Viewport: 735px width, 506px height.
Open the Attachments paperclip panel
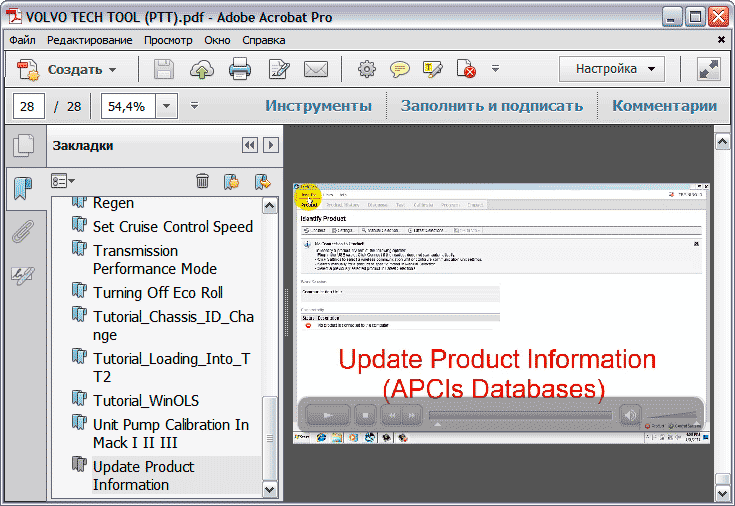pyautogui.click(x=22, y=232)
